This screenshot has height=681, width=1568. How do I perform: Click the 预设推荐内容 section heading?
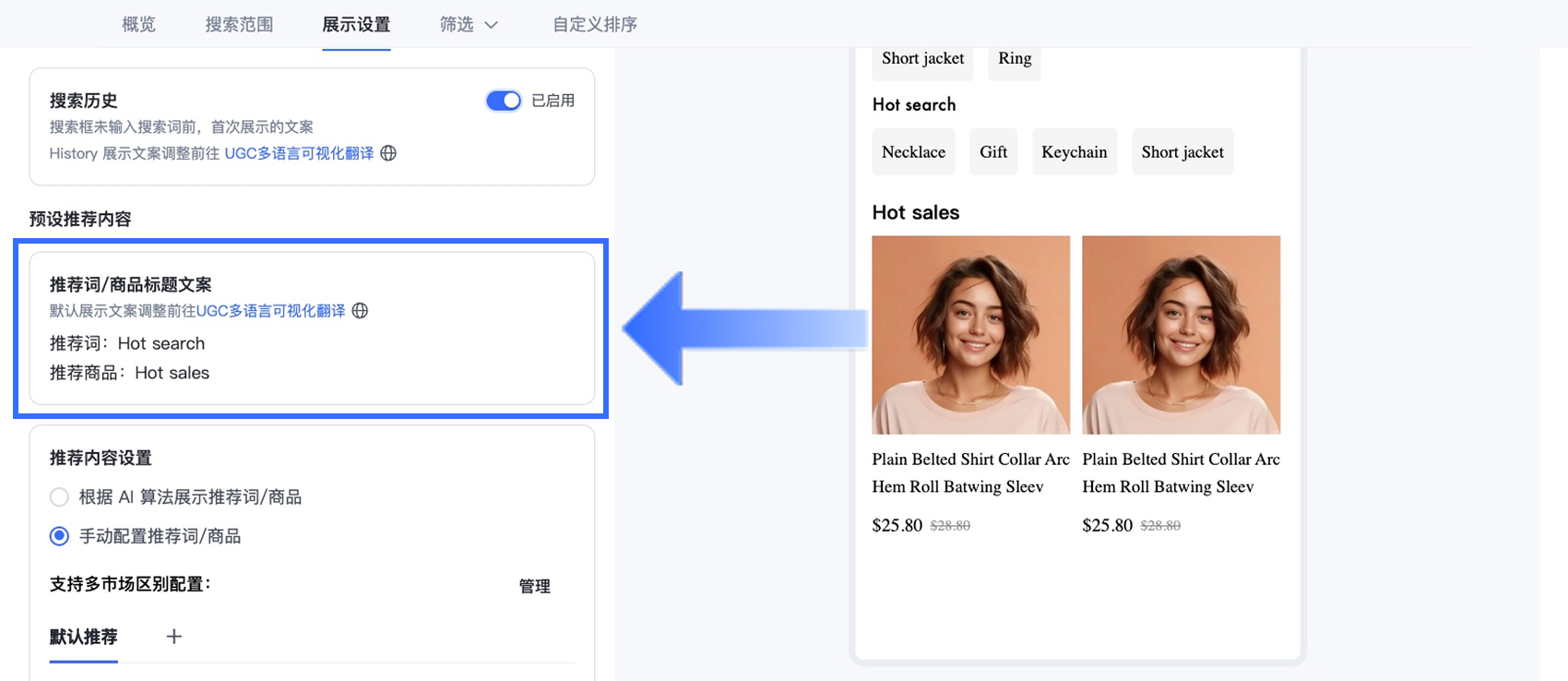(x=80, y=219)
